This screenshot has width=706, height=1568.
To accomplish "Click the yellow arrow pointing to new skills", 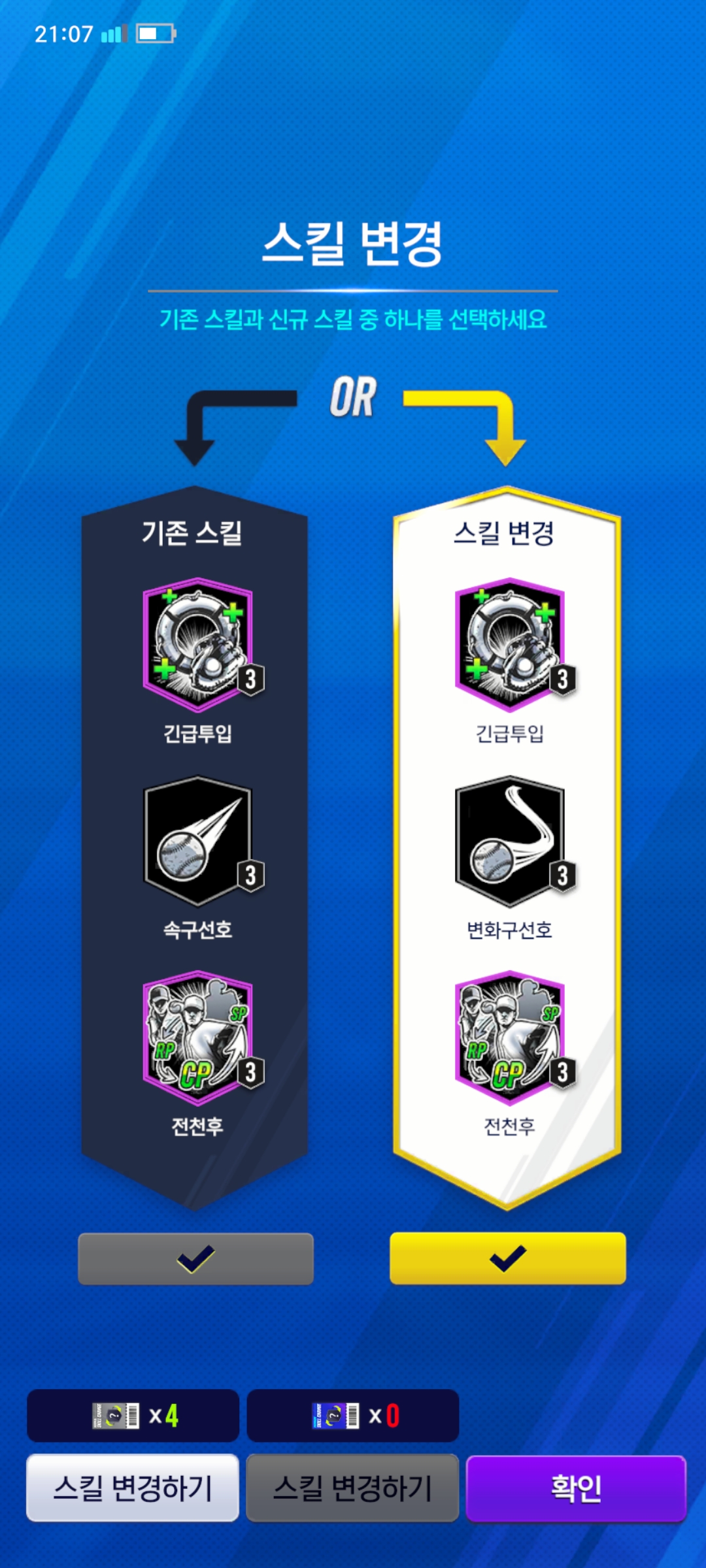I will tap(471, 426).
